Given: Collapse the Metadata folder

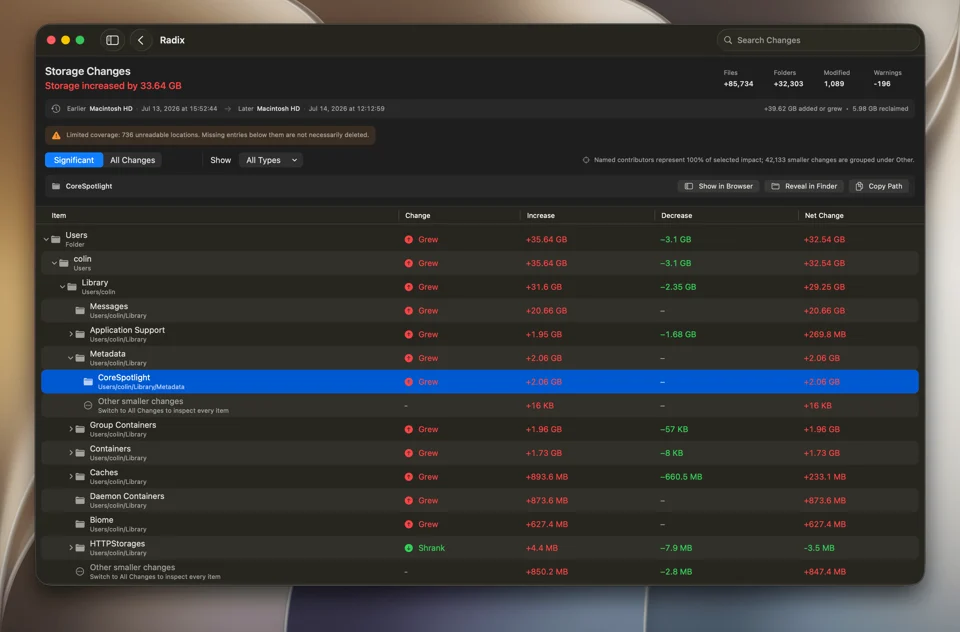Looking at the screenshot, I should pos(70,358).
